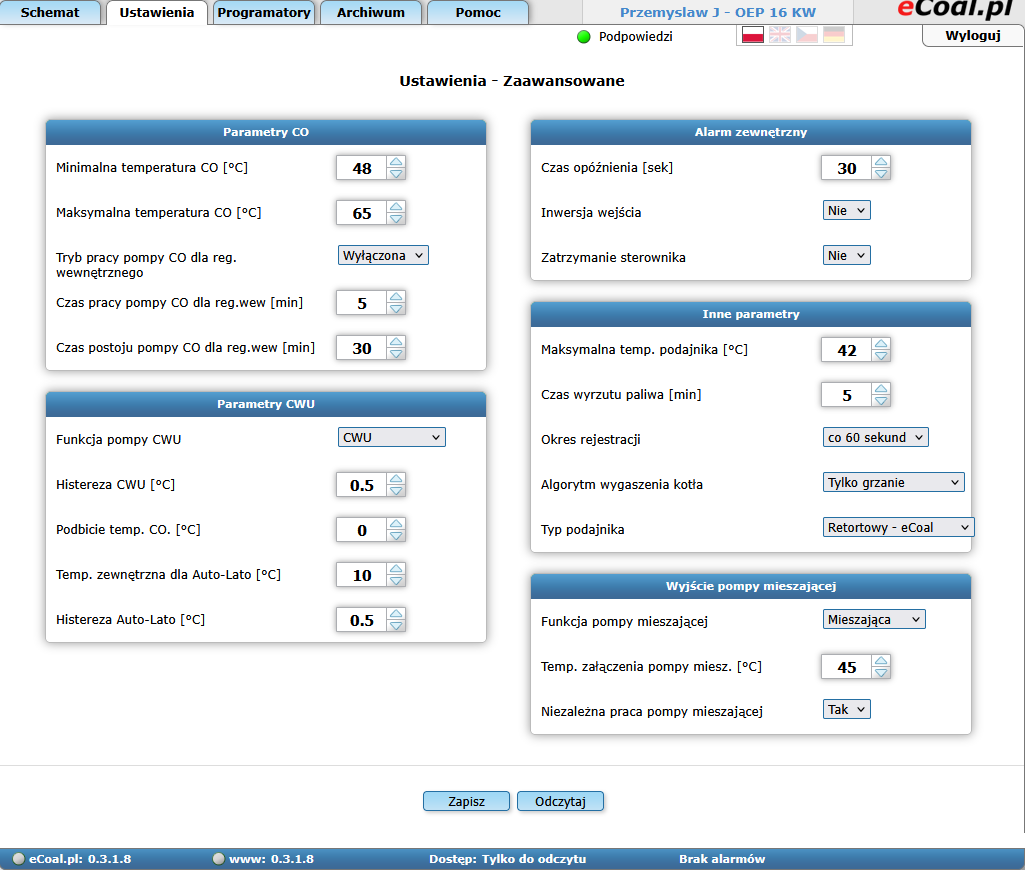Select the Polish flag language icon
The height and width of the screenshot is (870, 1025).
click(x=752, y=35)
